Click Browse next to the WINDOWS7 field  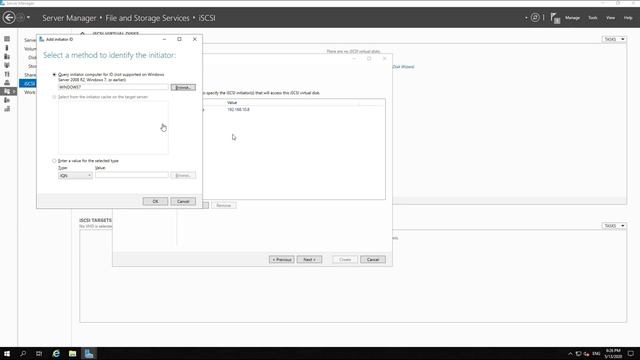183,87
